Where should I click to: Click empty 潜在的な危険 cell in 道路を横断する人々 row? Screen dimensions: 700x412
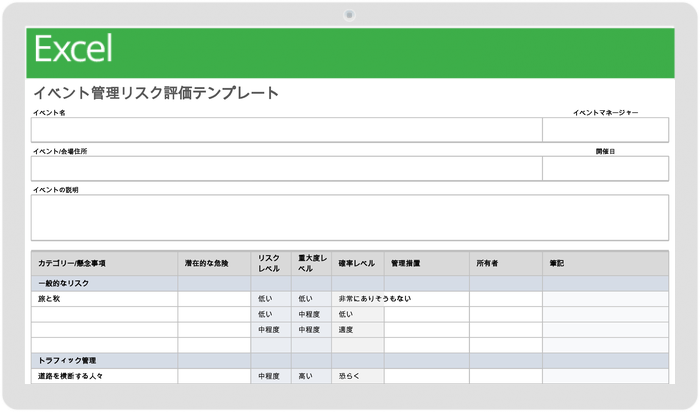(x=214, y=376)
